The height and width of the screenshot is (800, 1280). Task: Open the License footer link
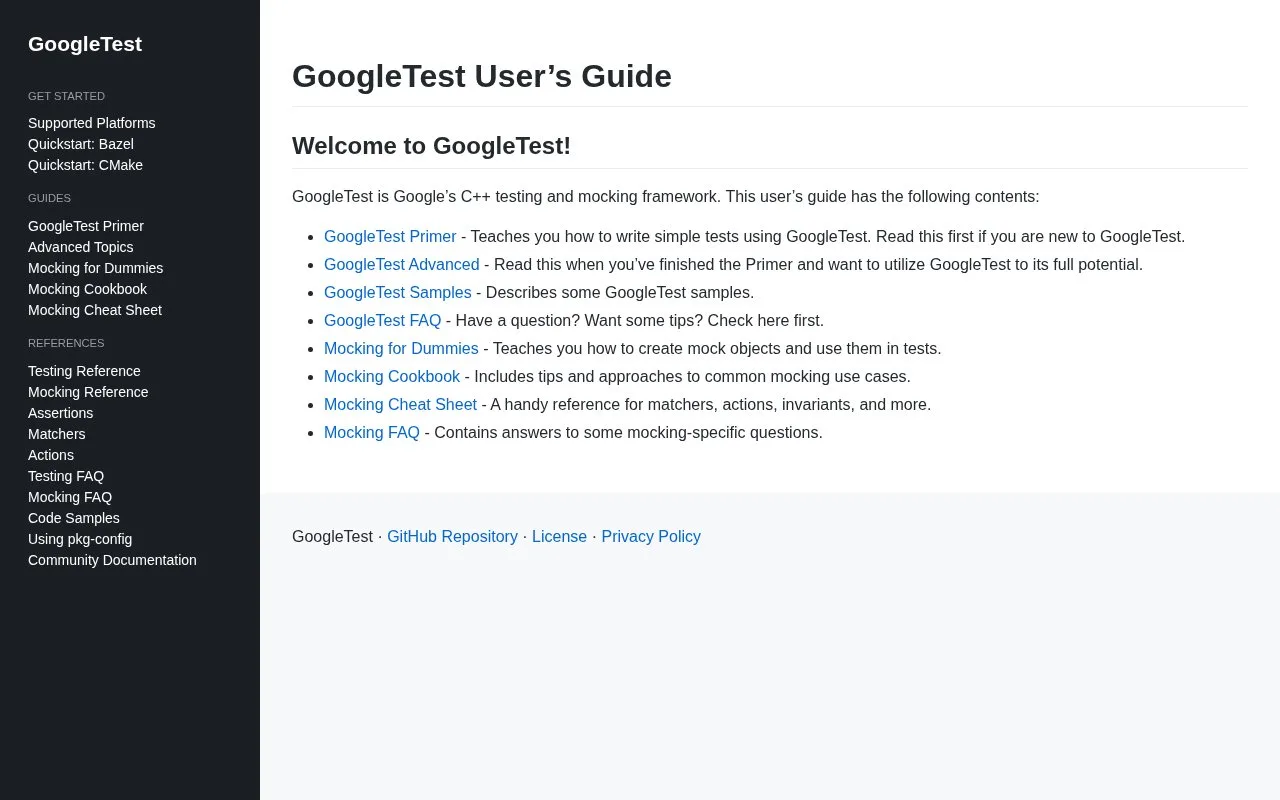(559, 537)
